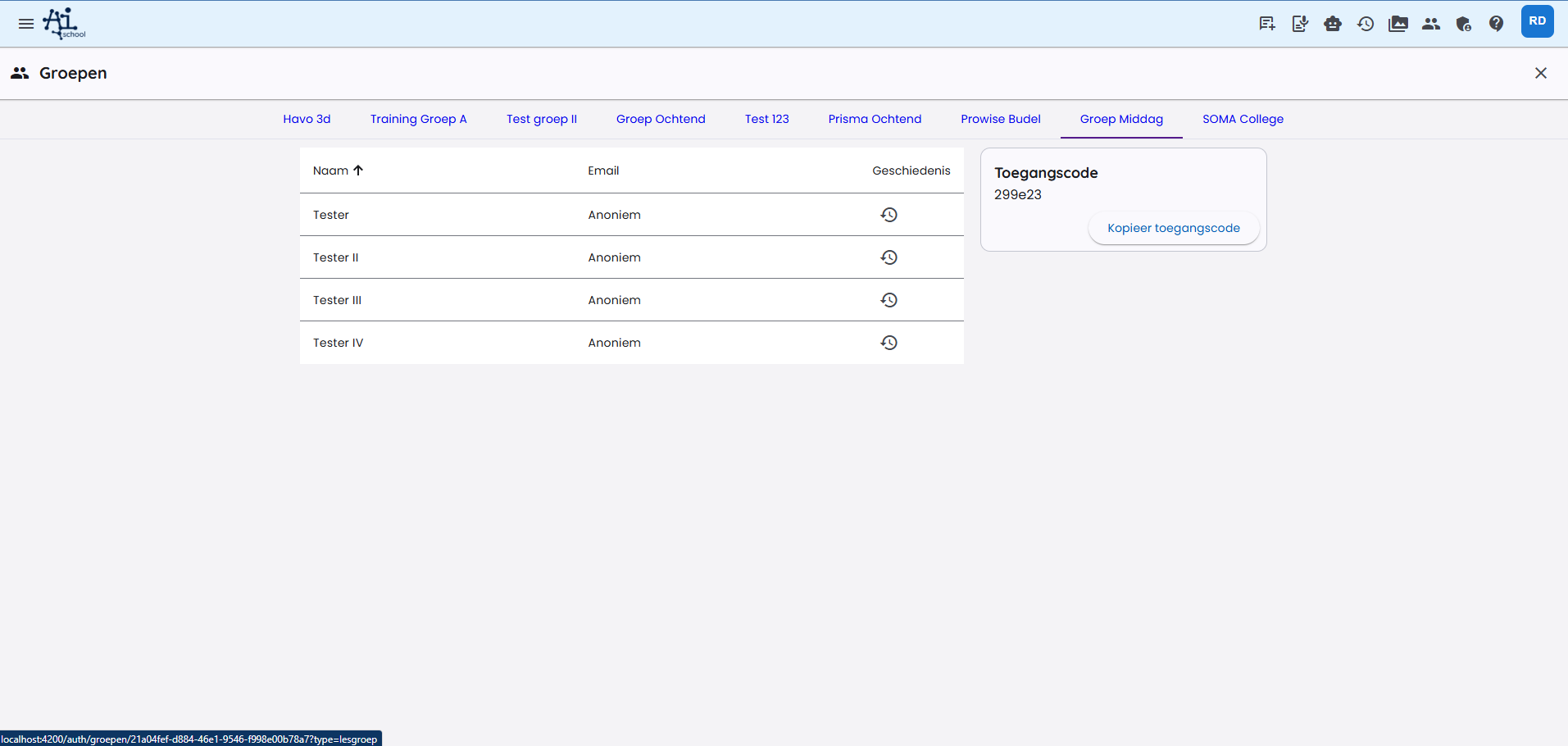View history for Tester IV via the clock icon
Viewport: 1568px width, 746px height.
coord(889,343)
